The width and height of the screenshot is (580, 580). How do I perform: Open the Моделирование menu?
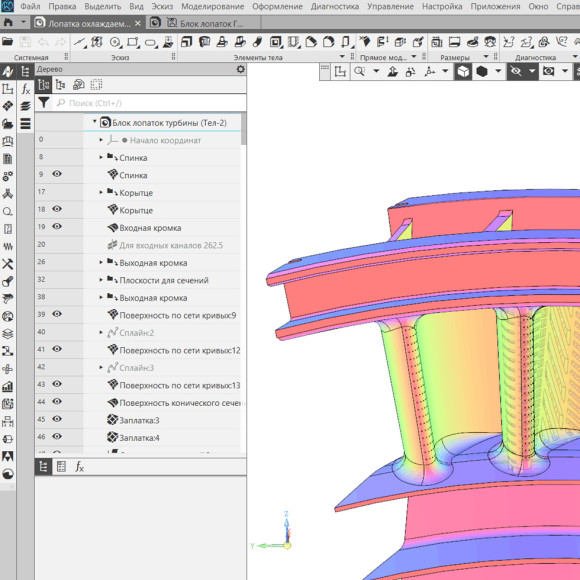tap(213, 6)
